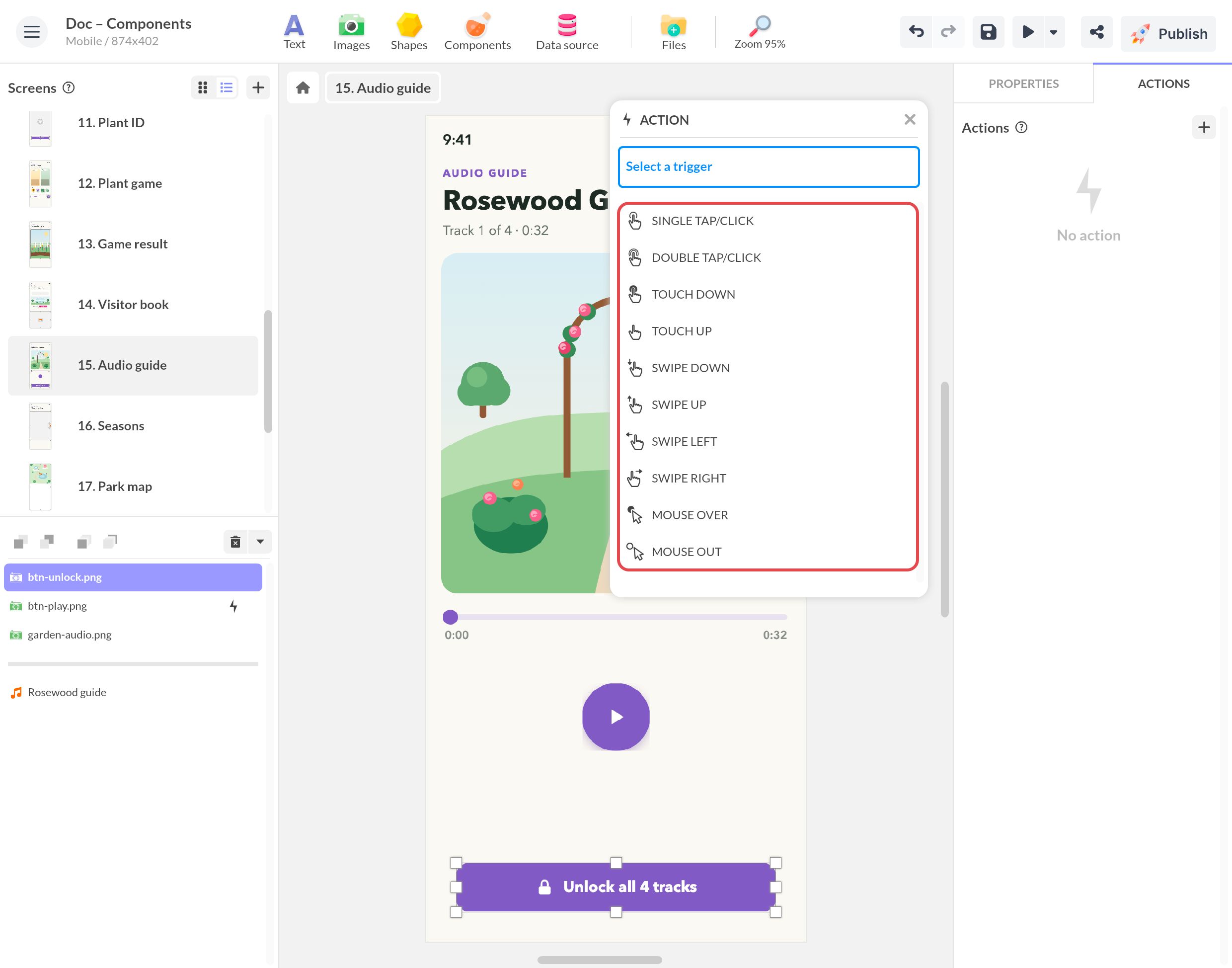Open the Components library
Screen dimensions: 1232x968
(477, 32)
